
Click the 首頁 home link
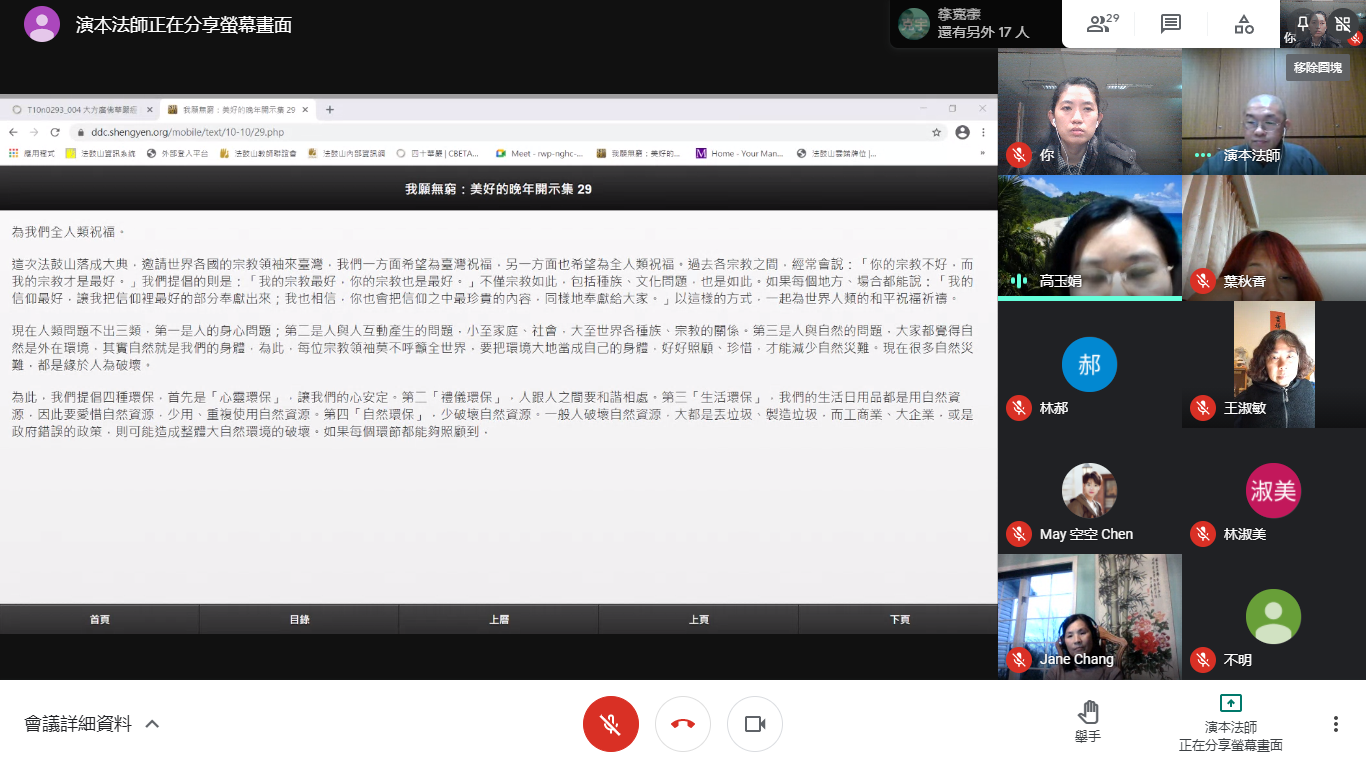[x=100, y=620]
